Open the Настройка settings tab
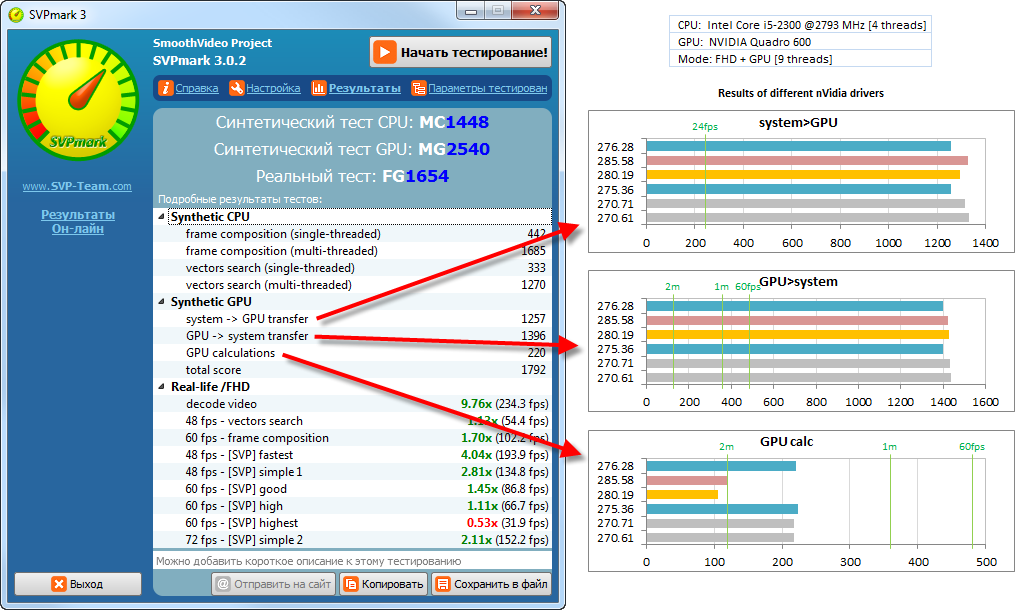Viewport: 1015px width, 610px height. 273,88
